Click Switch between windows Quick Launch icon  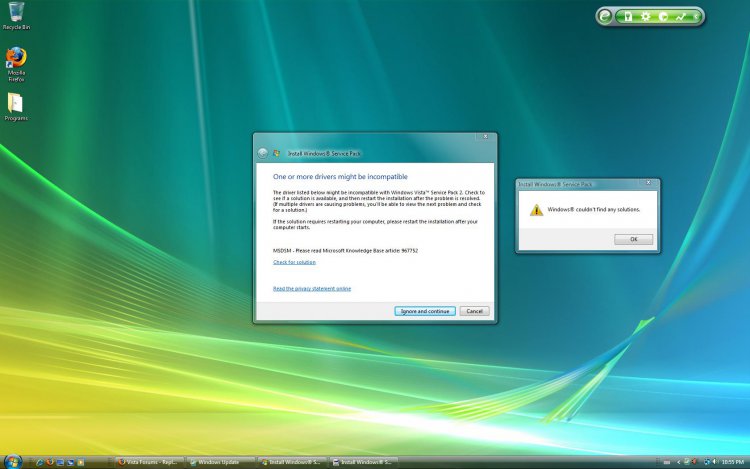(x=70, y=462)
